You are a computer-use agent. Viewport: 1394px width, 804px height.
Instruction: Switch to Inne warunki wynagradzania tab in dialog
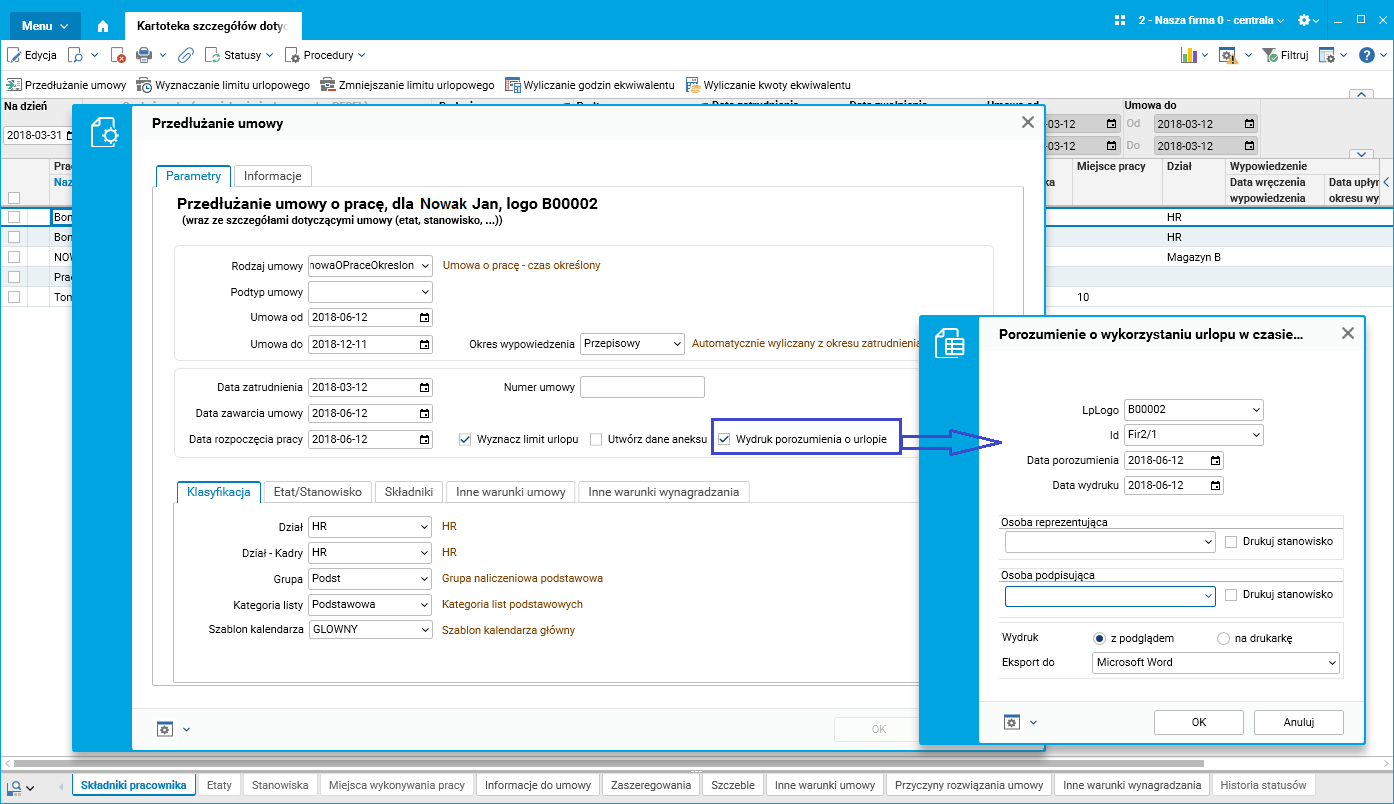pos(664,492)
